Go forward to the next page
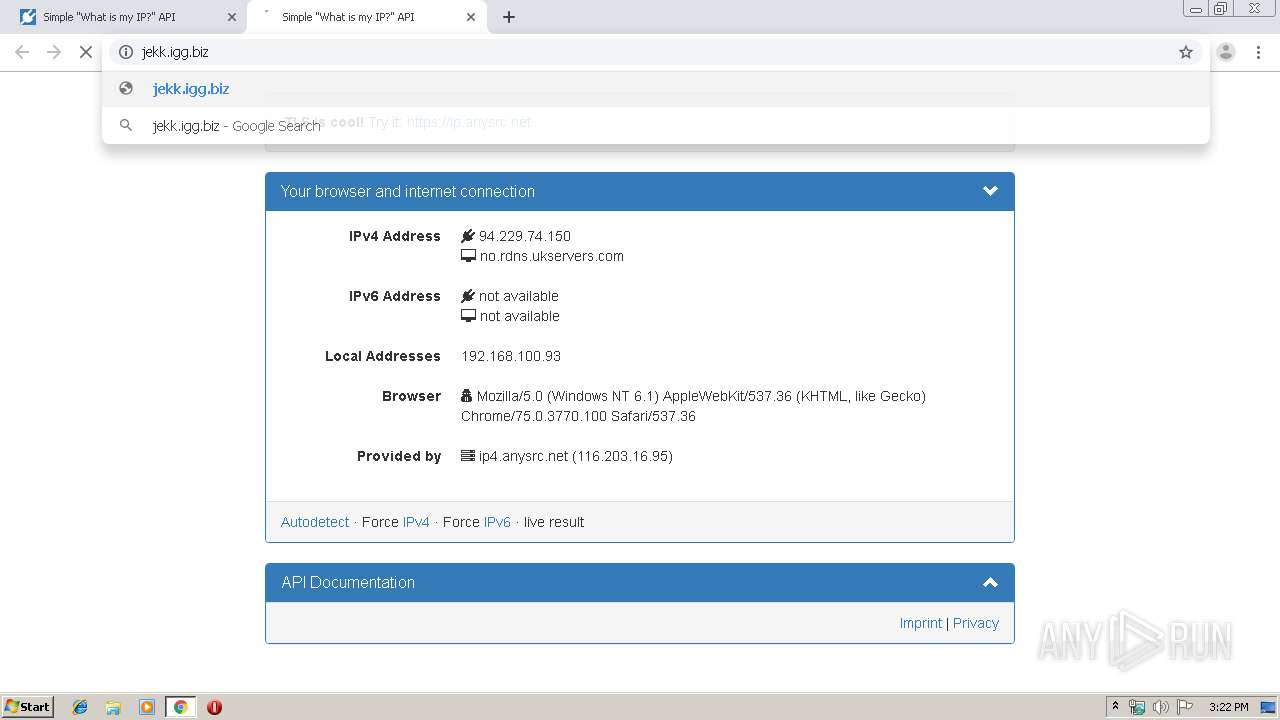Viewport: 1280px width, 720px height. [54, 52]
